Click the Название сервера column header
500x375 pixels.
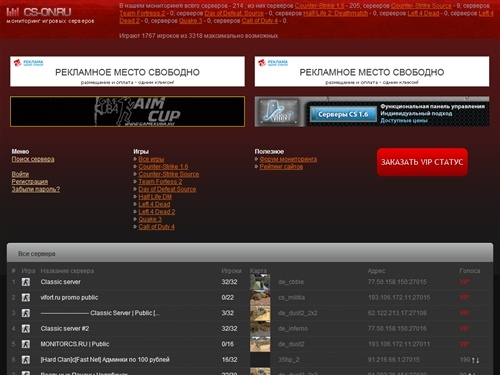(x=67, y=271)
